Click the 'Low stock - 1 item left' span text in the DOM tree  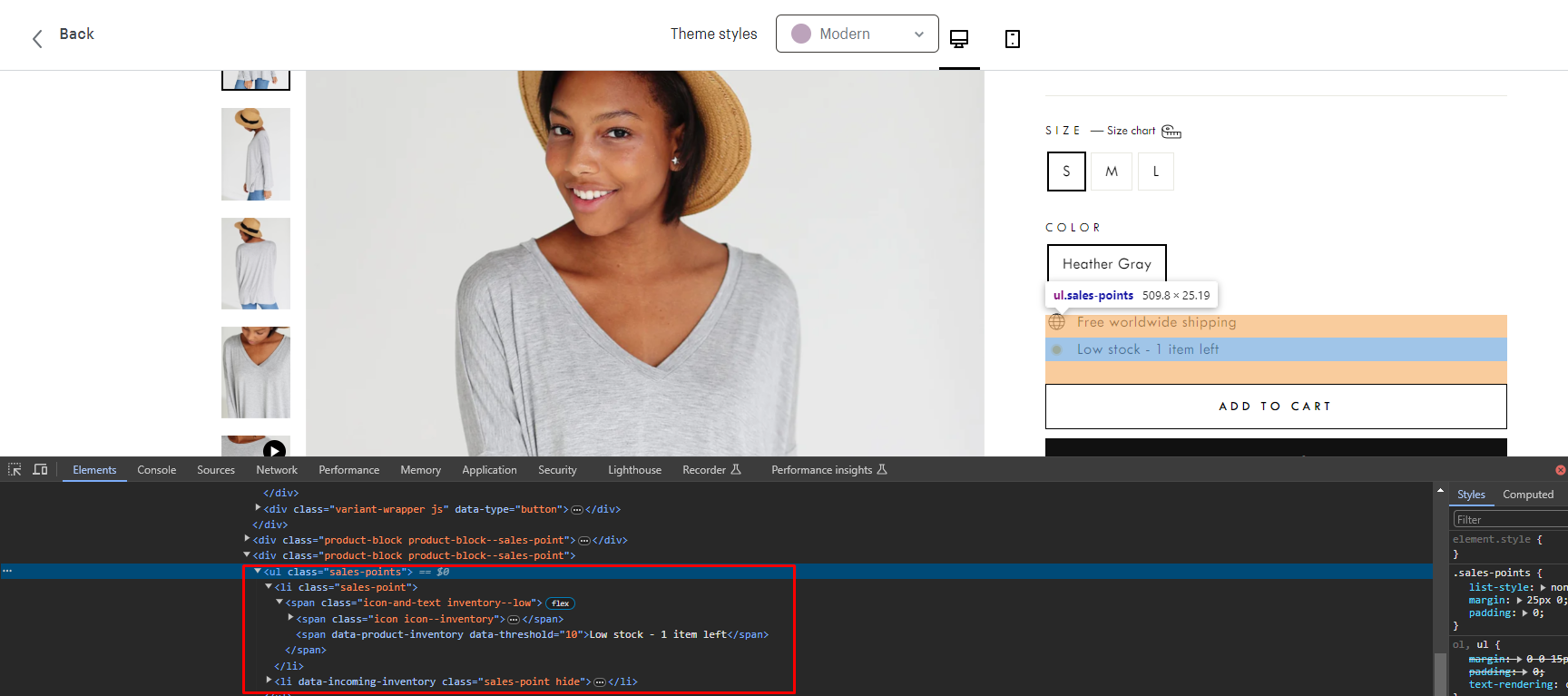(658, 635)
